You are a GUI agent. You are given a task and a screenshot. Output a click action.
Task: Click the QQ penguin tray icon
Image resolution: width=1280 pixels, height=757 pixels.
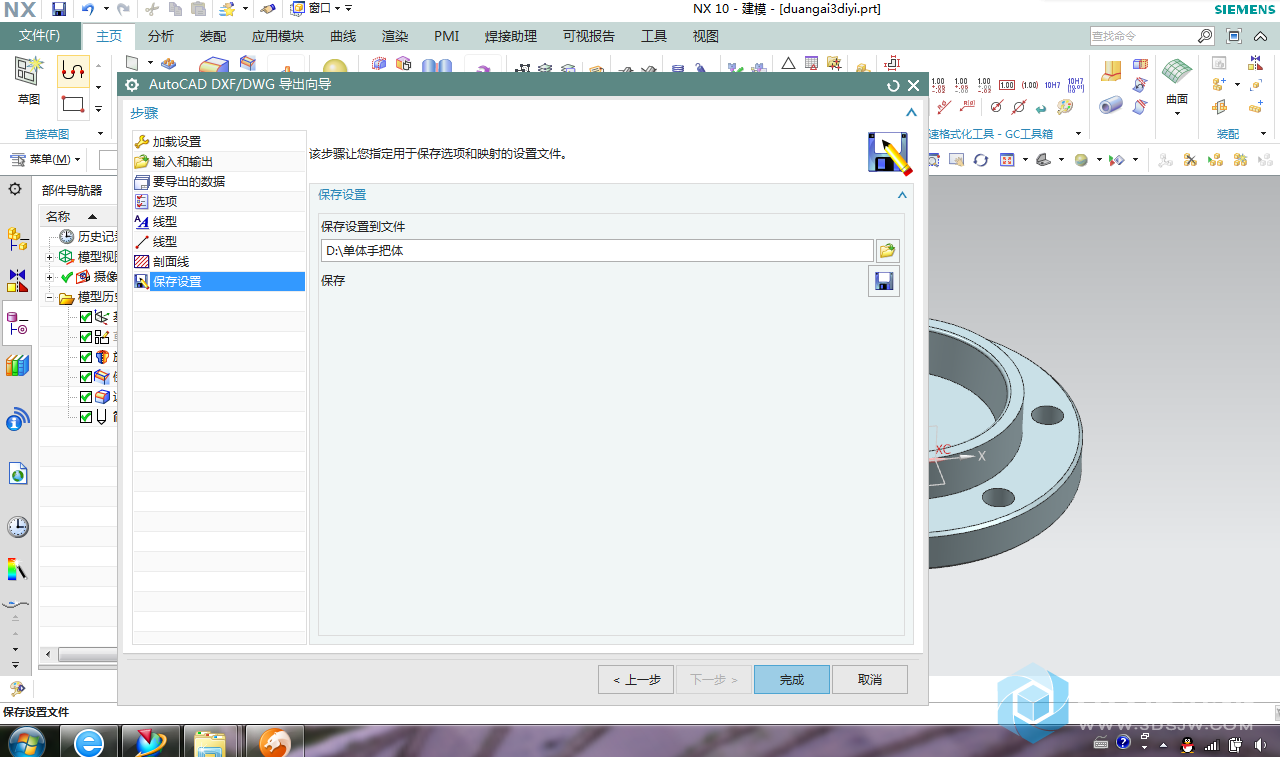1187,744
